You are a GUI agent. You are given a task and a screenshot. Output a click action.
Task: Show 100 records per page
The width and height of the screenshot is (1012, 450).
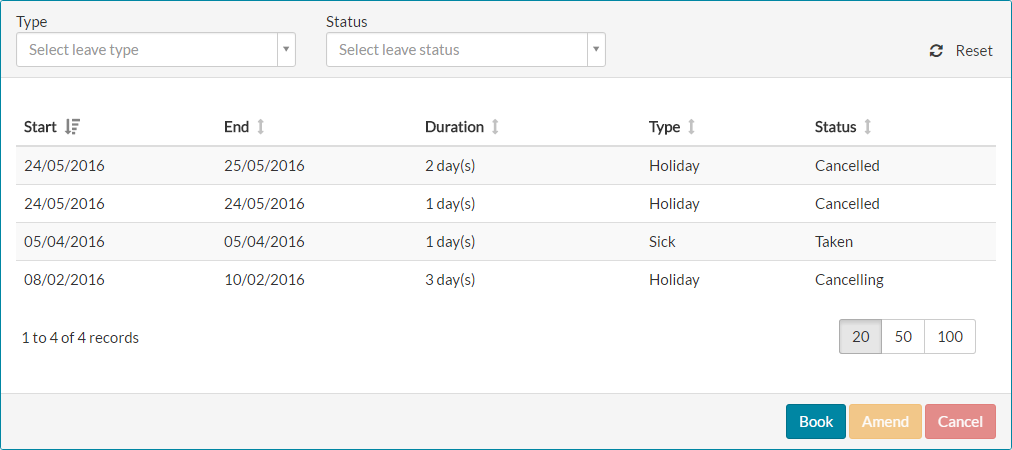pyautogui.click(x=950, y=337)
